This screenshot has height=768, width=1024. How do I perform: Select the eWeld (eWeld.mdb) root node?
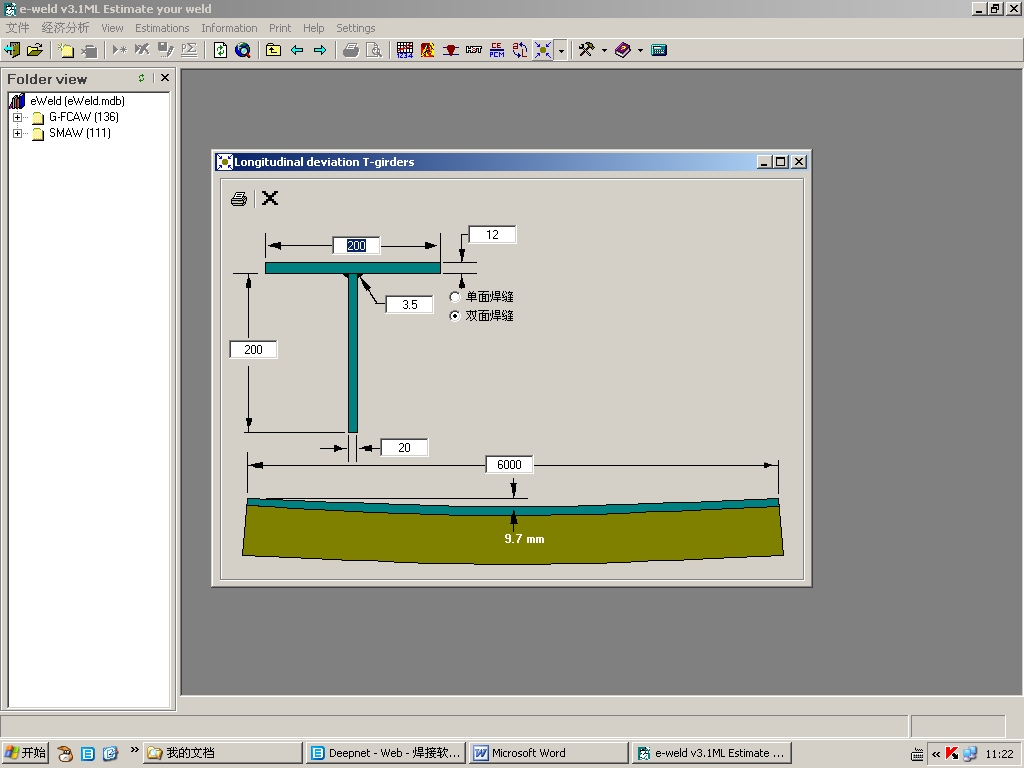76,101
